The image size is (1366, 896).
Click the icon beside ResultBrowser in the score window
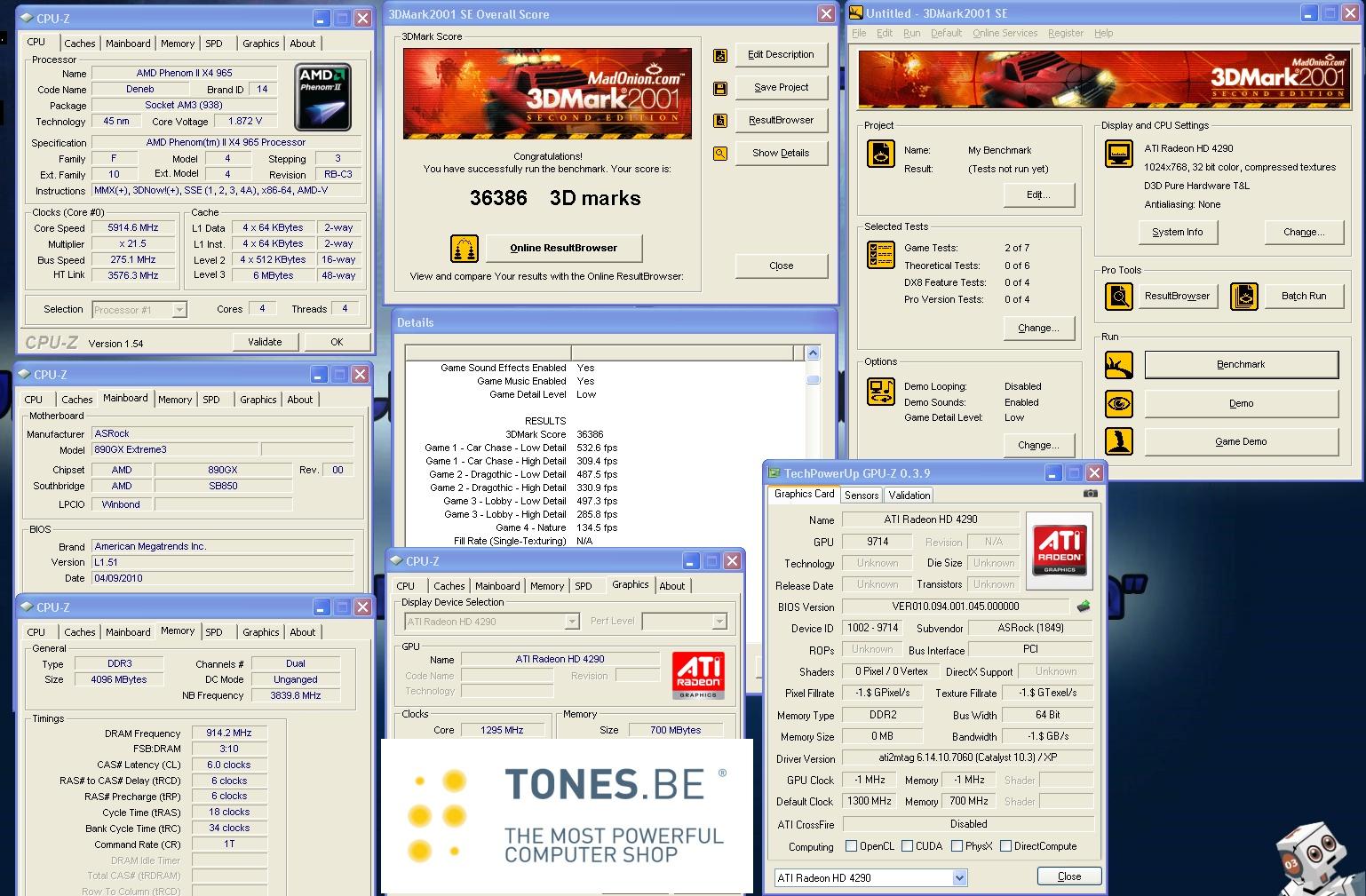[720, 121]
